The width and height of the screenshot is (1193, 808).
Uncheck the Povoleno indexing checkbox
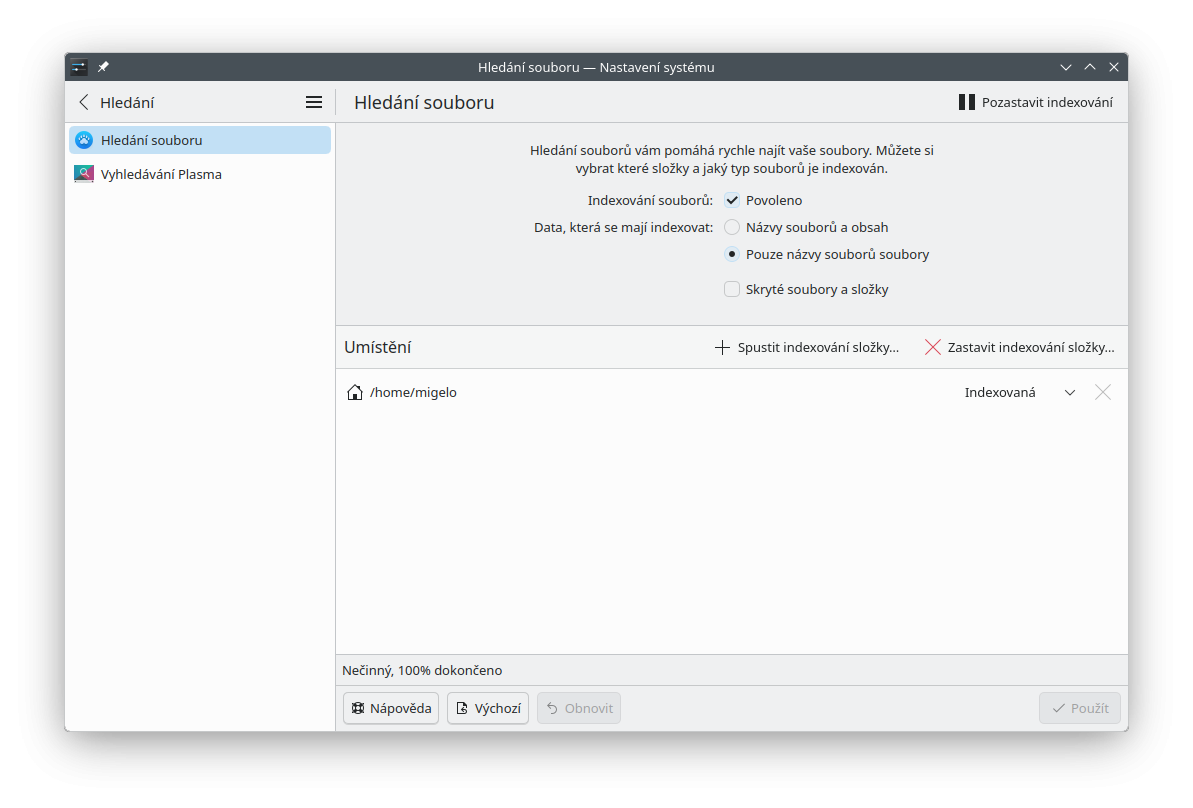point(732,200)
